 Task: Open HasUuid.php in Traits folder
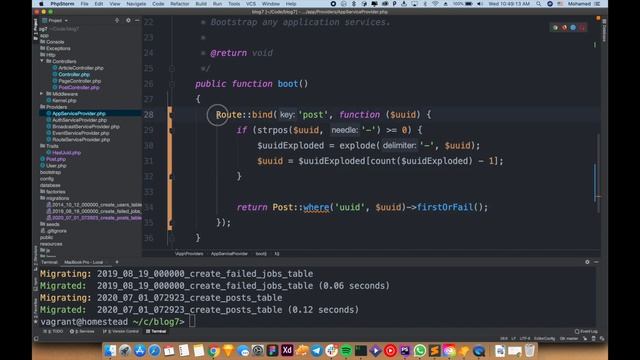coord(66,153)
